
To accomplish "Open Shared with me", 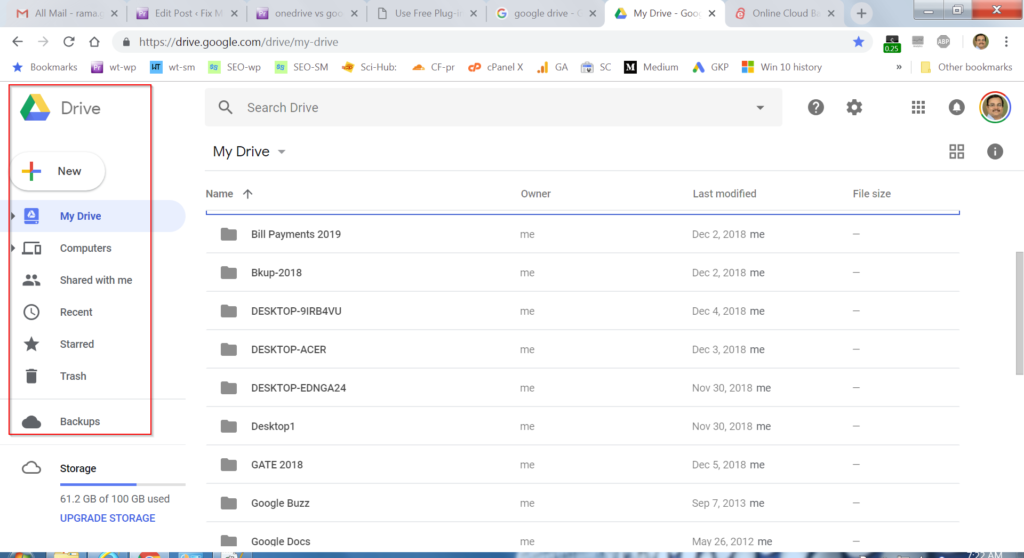I will tap(96, 280).
